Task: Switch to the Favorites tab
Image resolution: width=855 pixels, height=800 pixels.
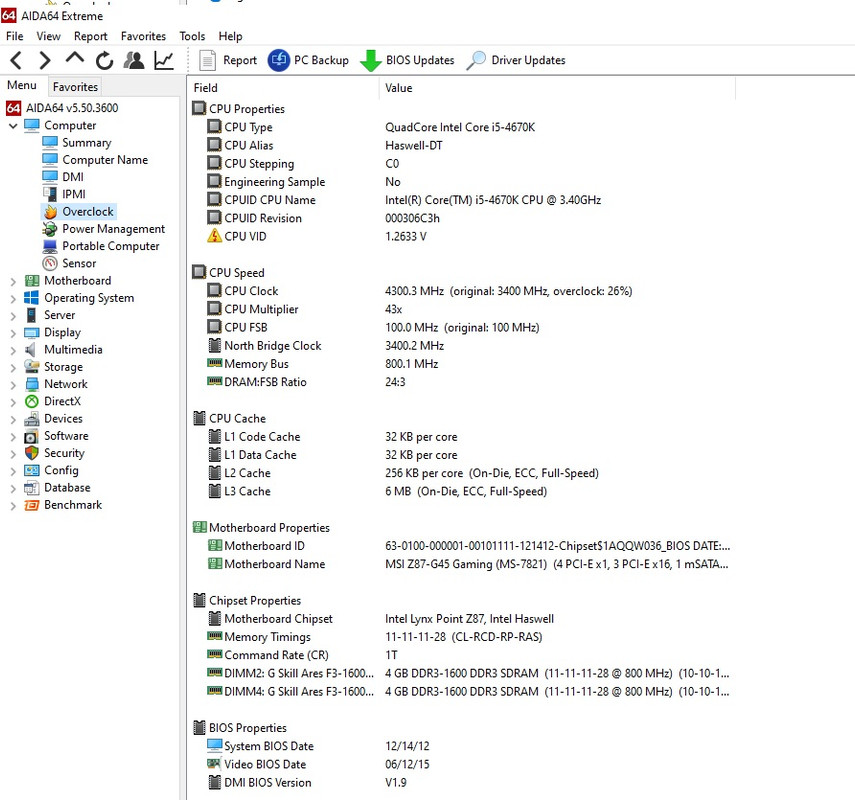Action: click(x=75, y=87)
